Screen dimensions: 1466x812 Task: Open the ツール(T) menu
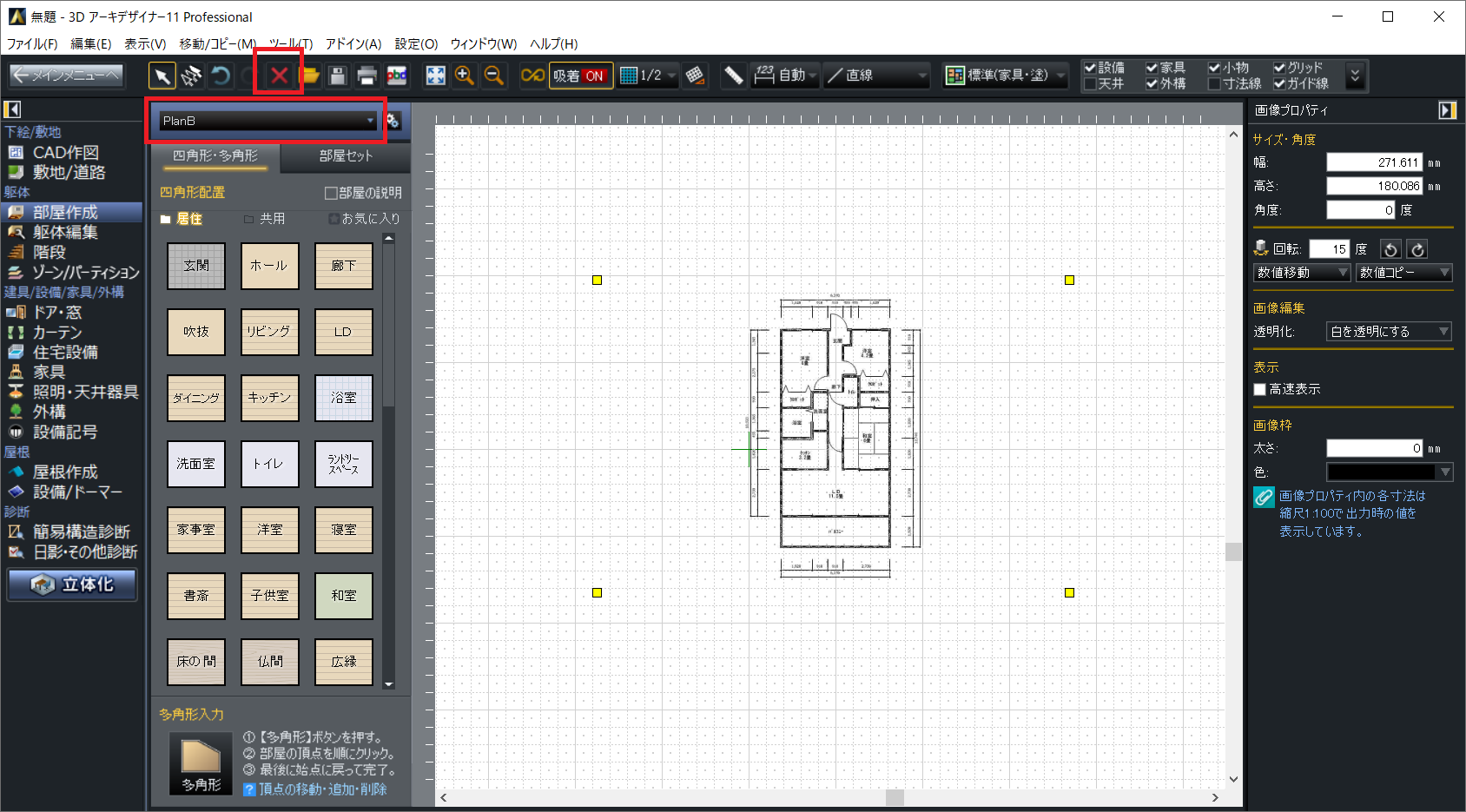point(290,43)
